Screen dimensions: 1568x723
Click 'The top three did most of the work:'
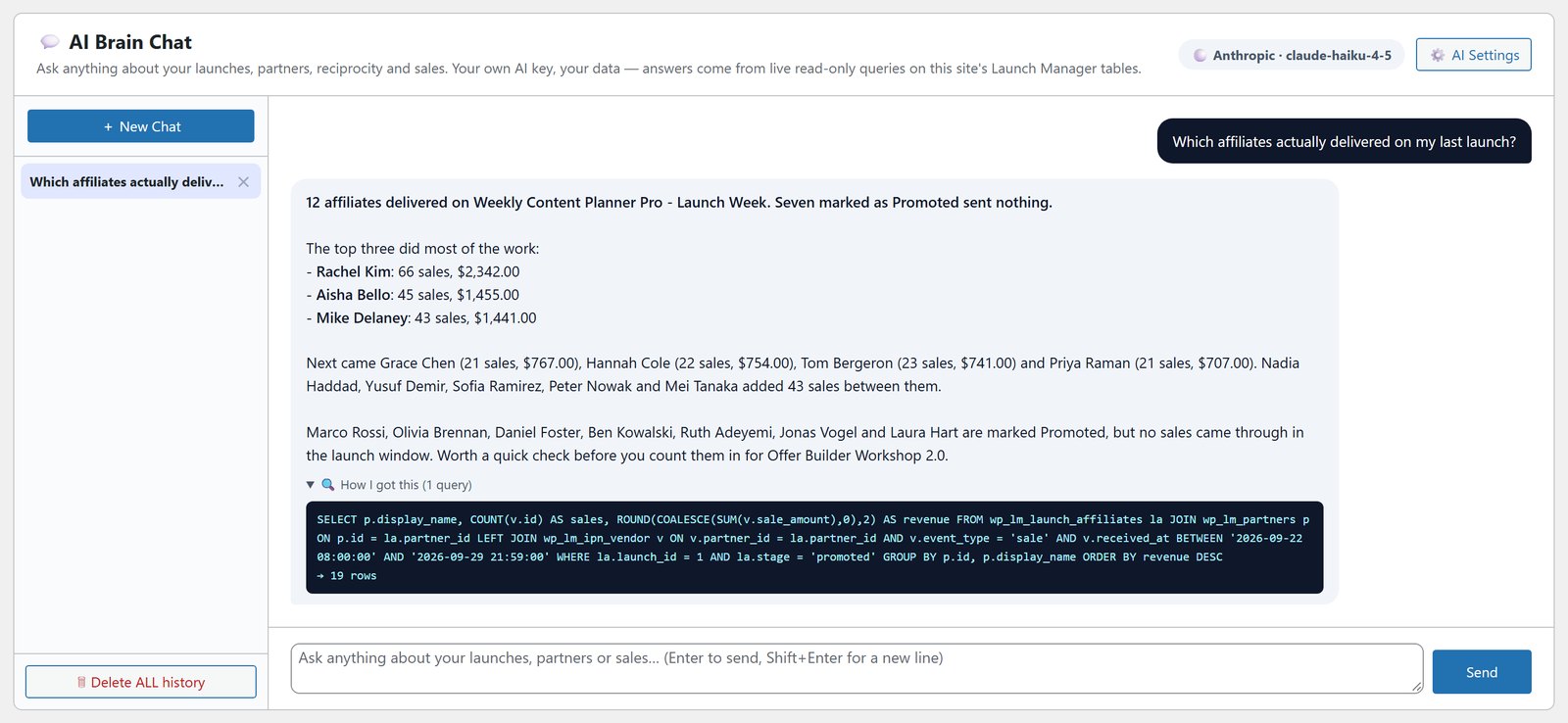[422, 249]
